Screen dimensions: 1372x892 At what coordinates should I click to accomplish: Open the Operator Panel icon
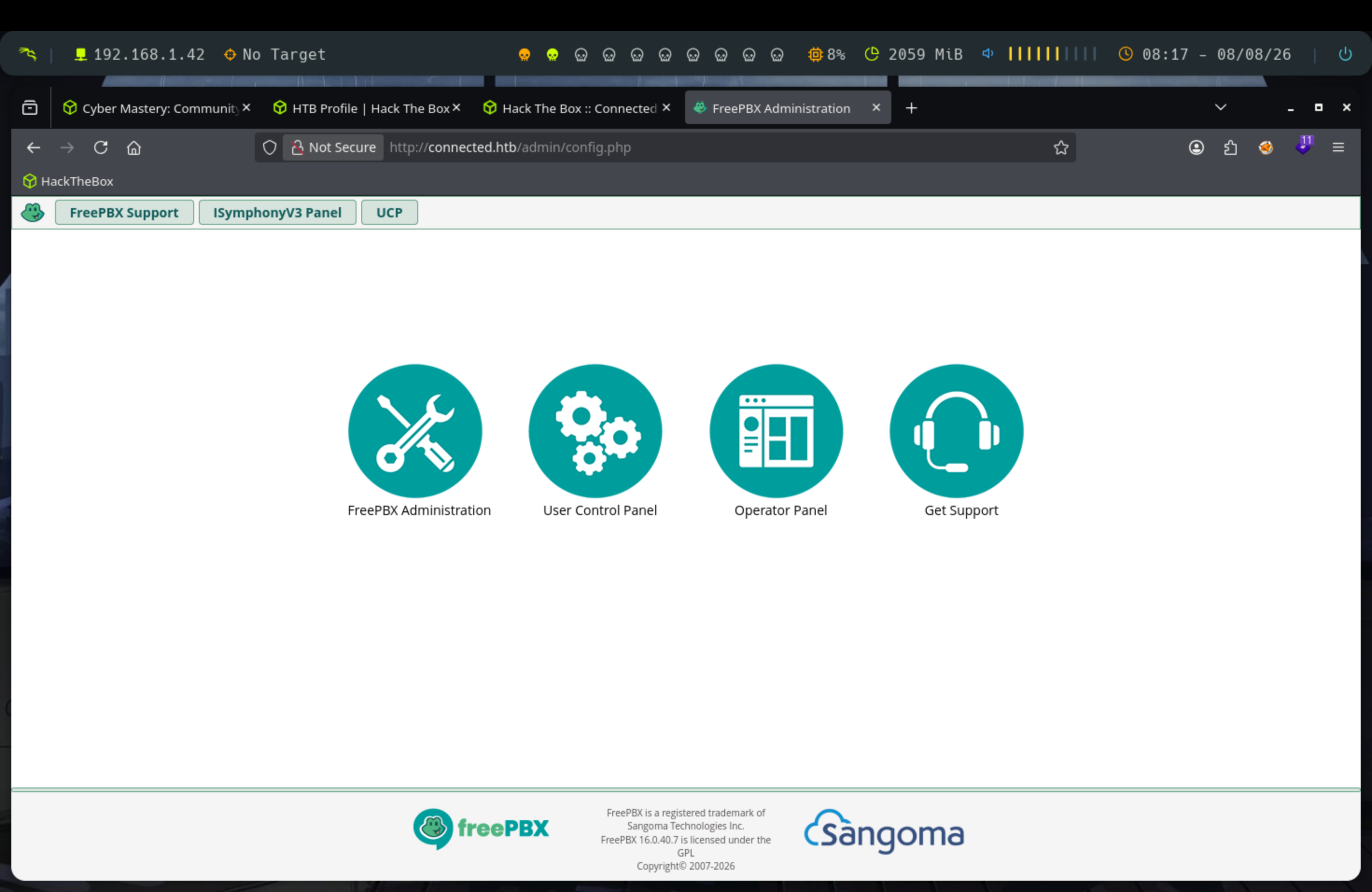tap(776, 431)
